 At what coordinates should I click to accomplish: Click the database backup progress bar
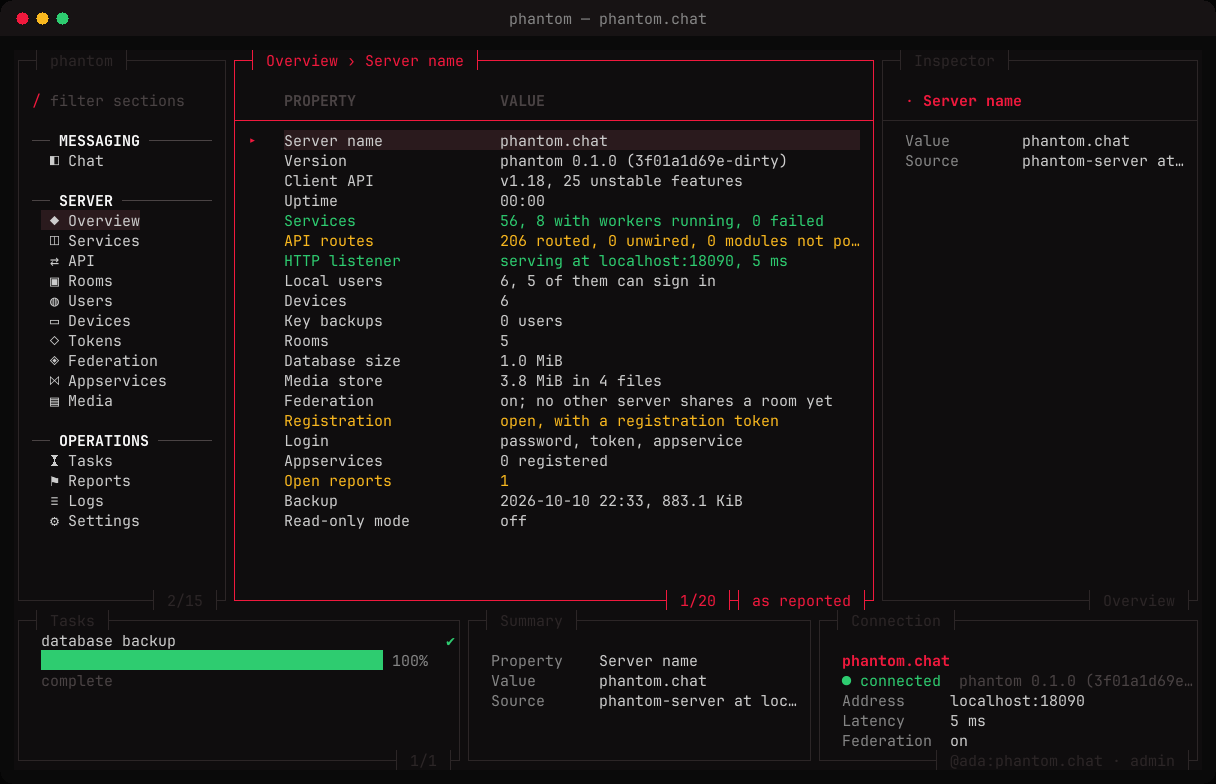tap(212, 661)
